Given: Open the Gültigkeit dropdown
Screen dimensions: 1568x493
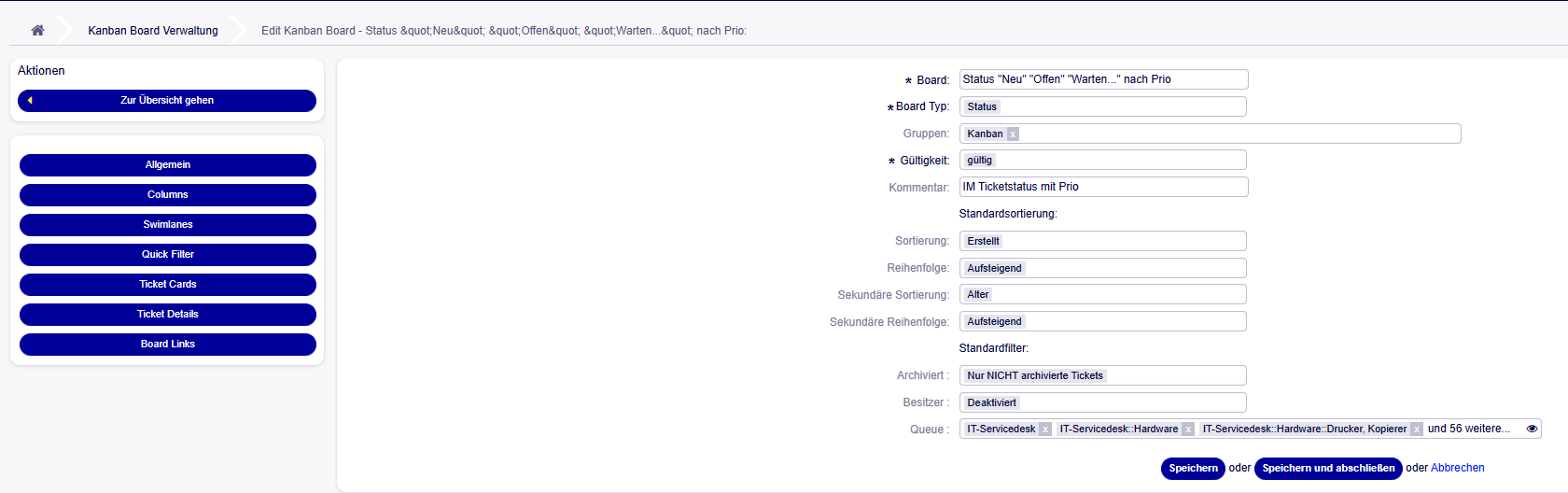Looking at the screenshot, I should 1102,161.
